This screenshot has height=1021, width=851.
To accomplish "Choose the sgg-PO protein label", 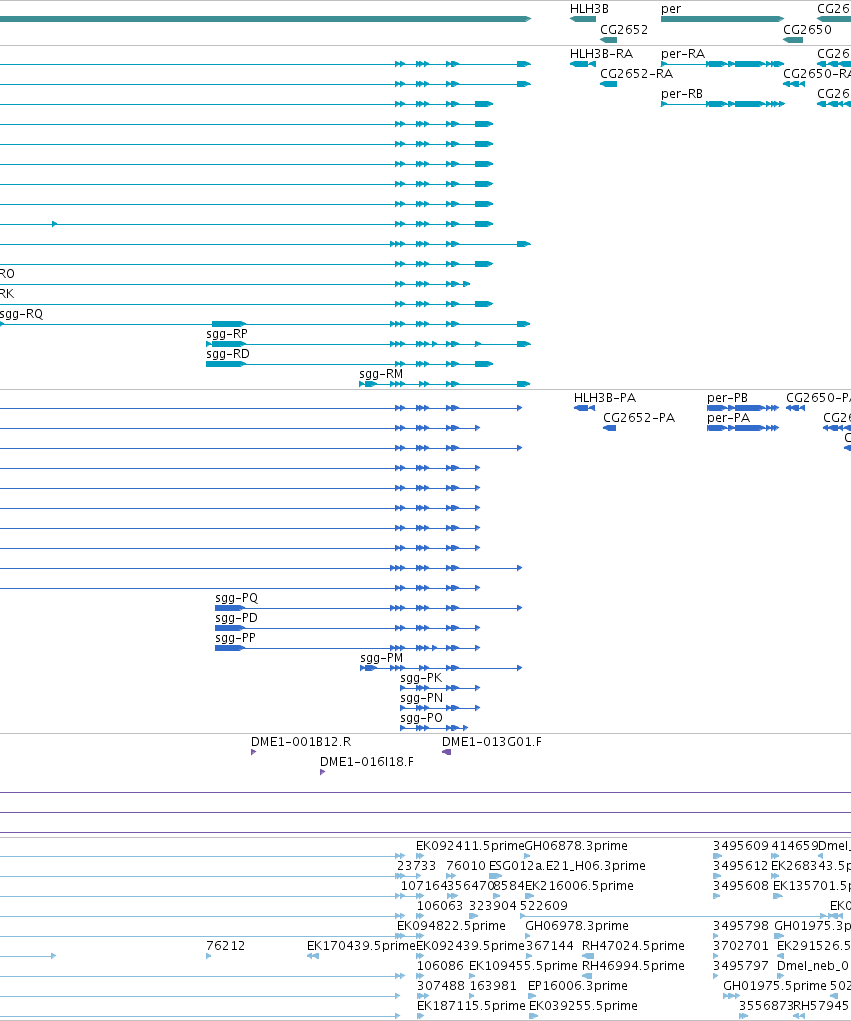I will pyautogui.click(x=421, y=718).
